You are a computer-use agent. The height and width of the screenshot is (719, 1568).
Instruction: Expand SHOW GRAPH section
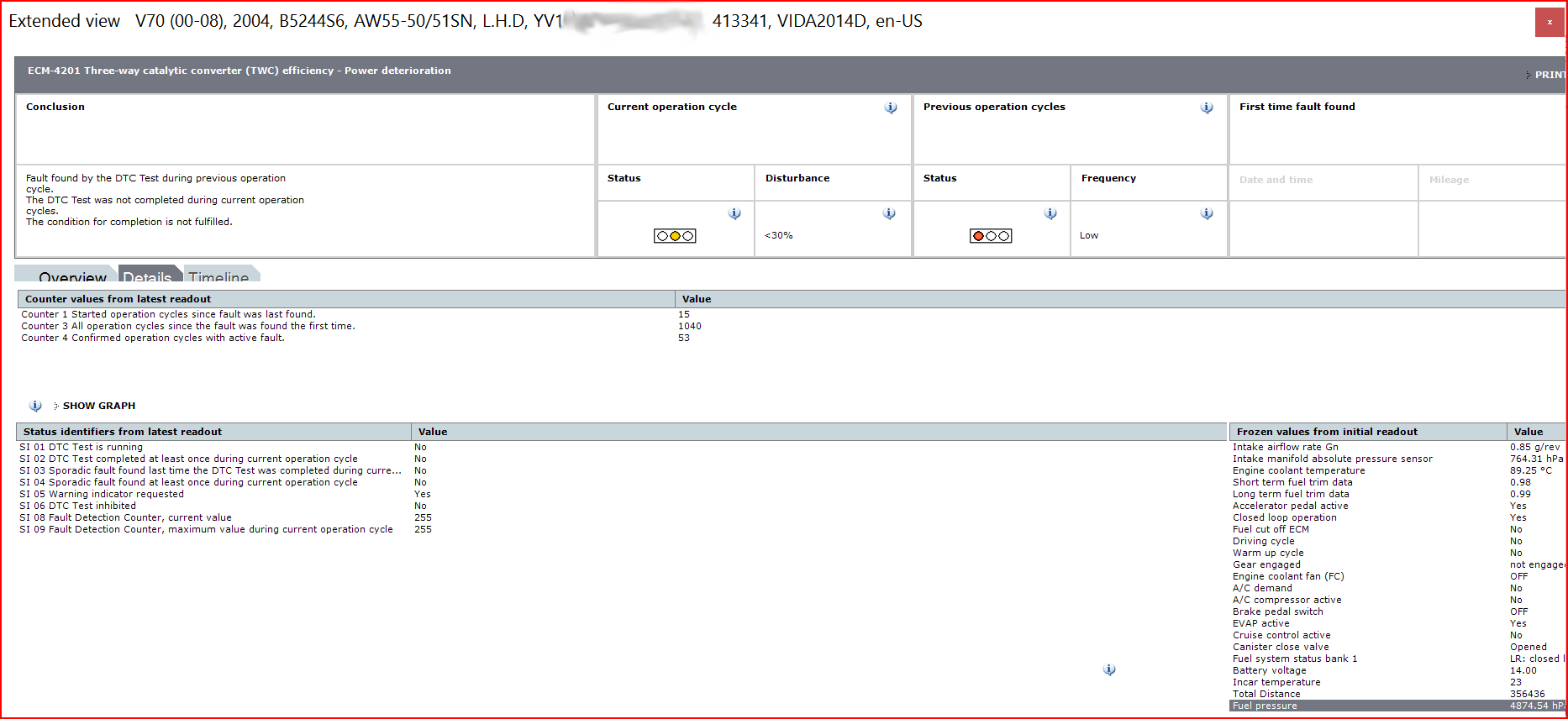point(98,406)
